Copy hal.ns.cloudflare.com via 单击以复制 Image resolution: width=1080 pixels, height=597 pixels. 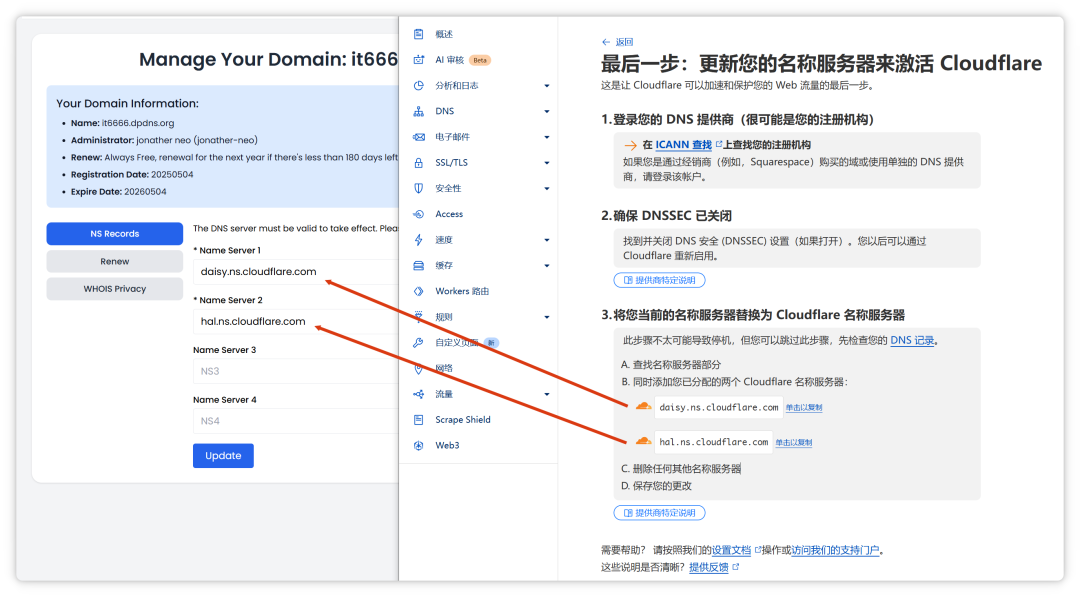click(x=793, y=443)
